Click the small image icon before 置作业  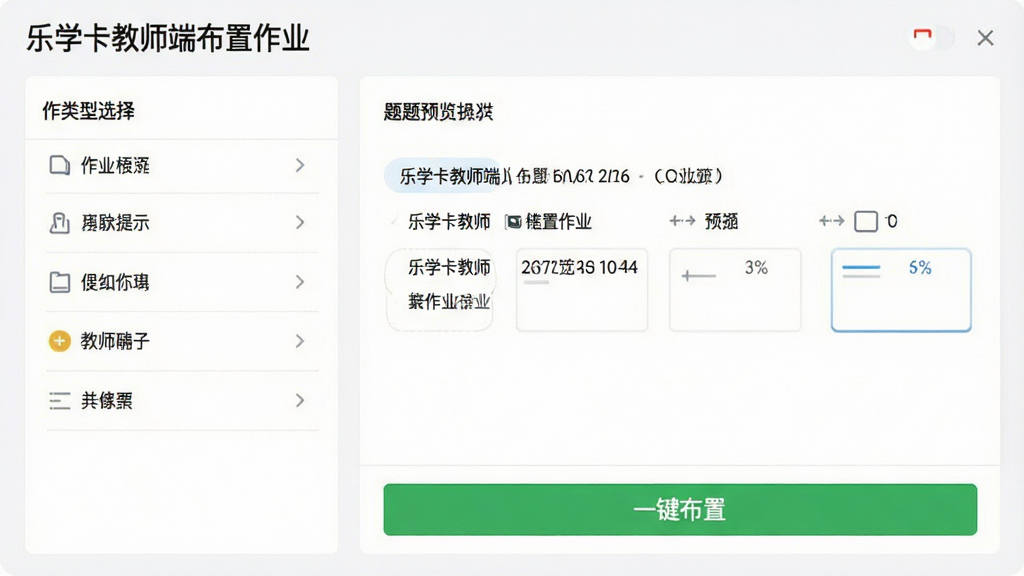click(514, 222)
